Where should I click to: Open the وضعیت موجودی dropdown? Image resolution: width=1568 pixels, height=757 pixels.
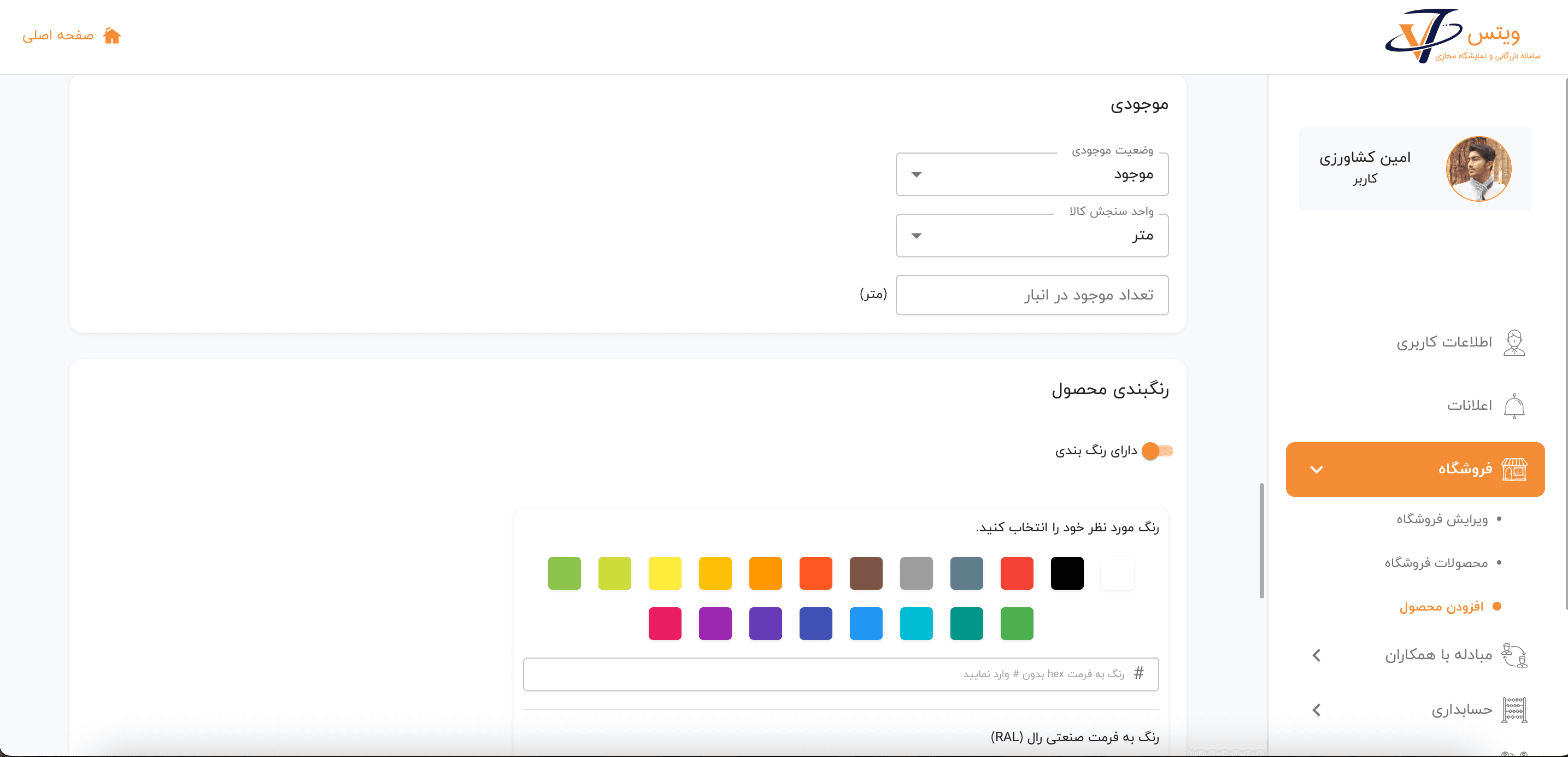point(1032,175)
